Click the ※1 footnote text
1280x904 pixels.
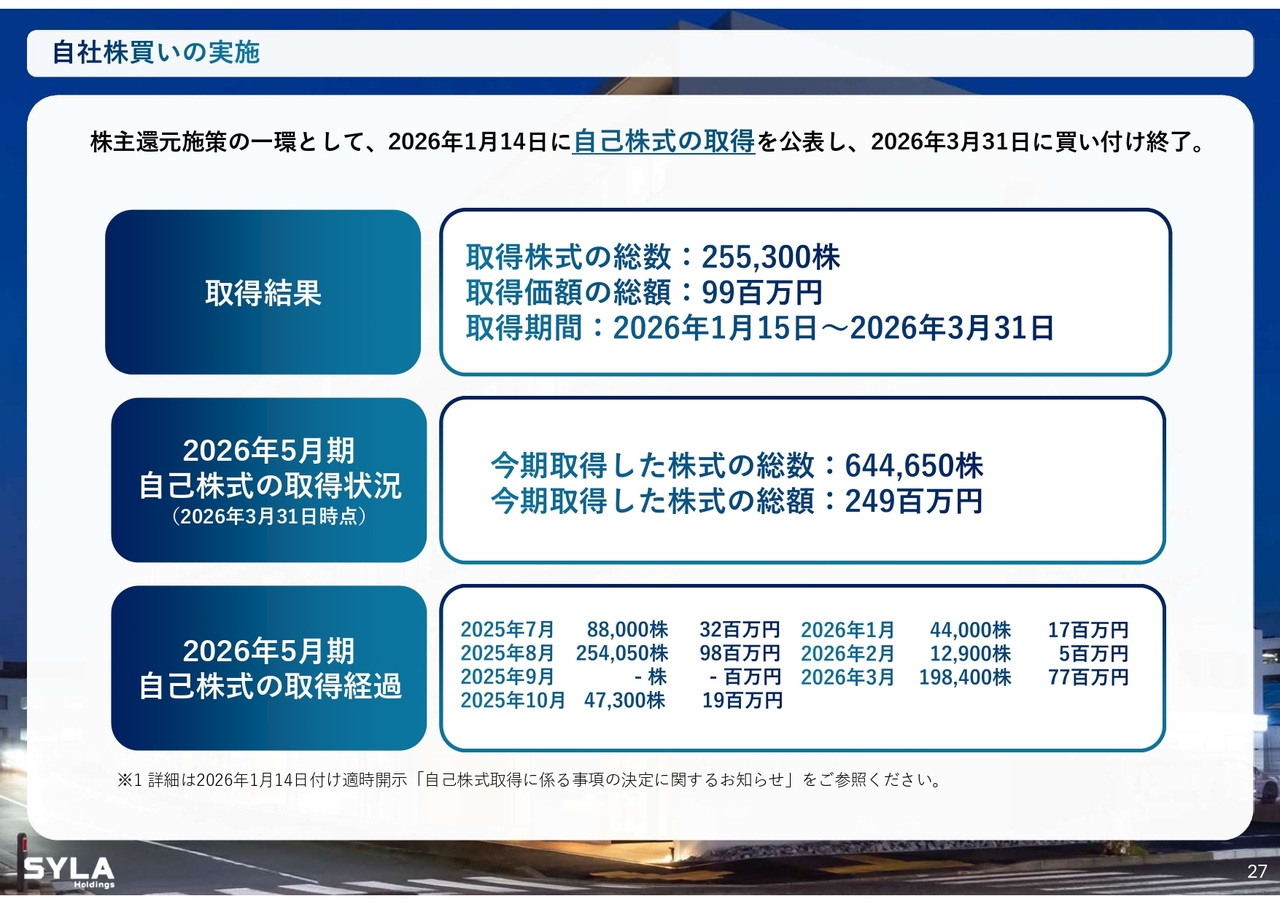point(530,780)
